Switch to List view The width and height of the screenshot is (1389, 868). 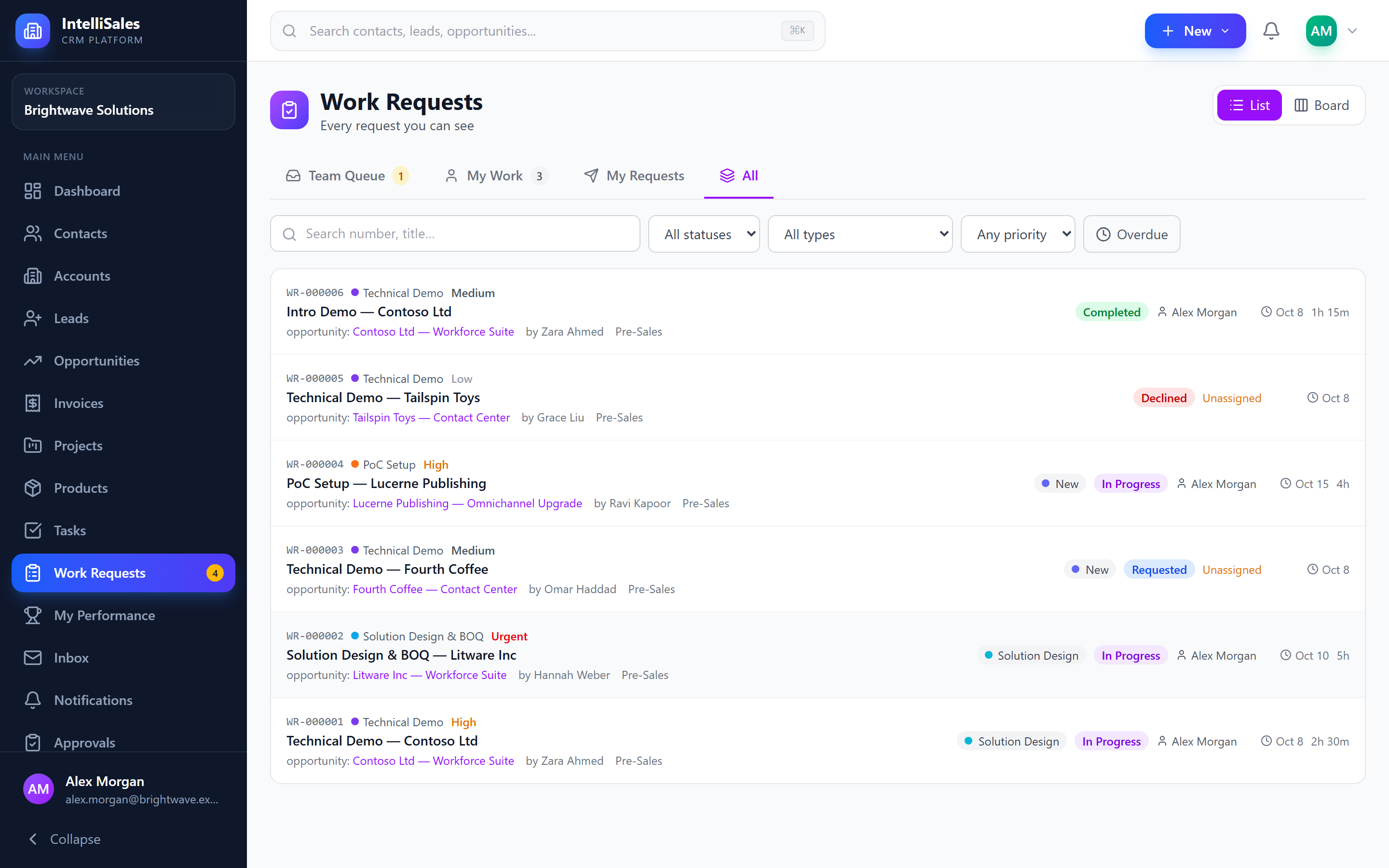click(x=1249, y=105)
